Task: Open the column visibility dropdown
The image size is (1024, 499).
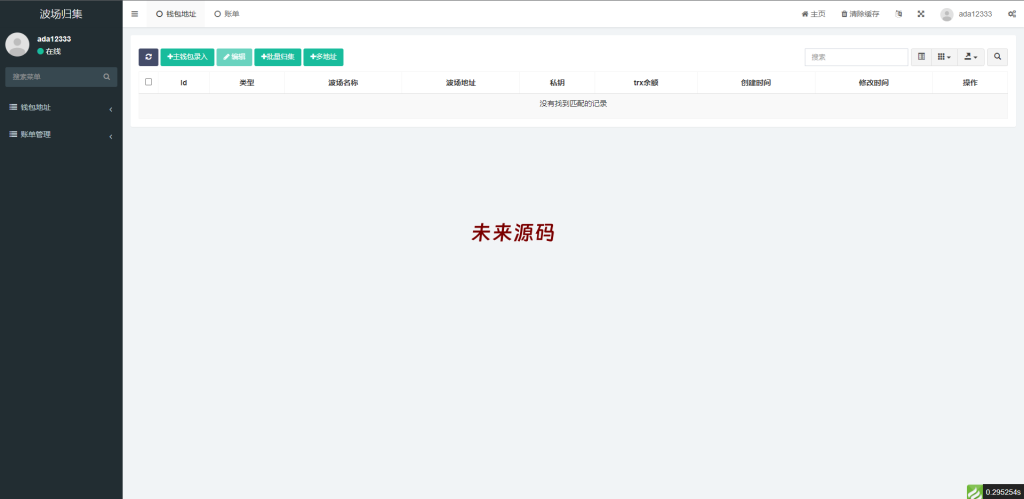Action: (944, 57)
